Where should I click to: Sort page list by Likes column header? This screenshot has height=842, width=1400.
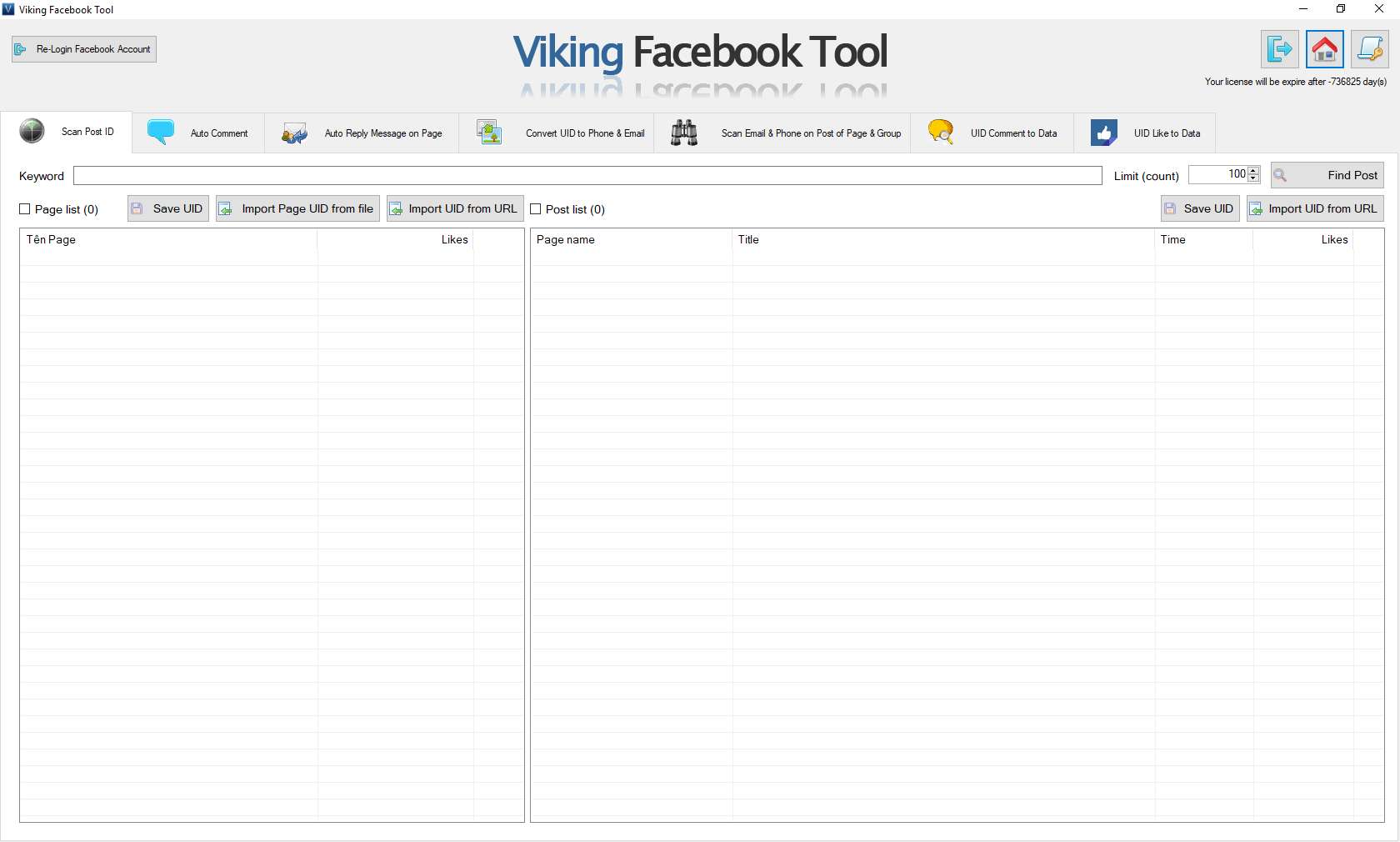(396, 239)
